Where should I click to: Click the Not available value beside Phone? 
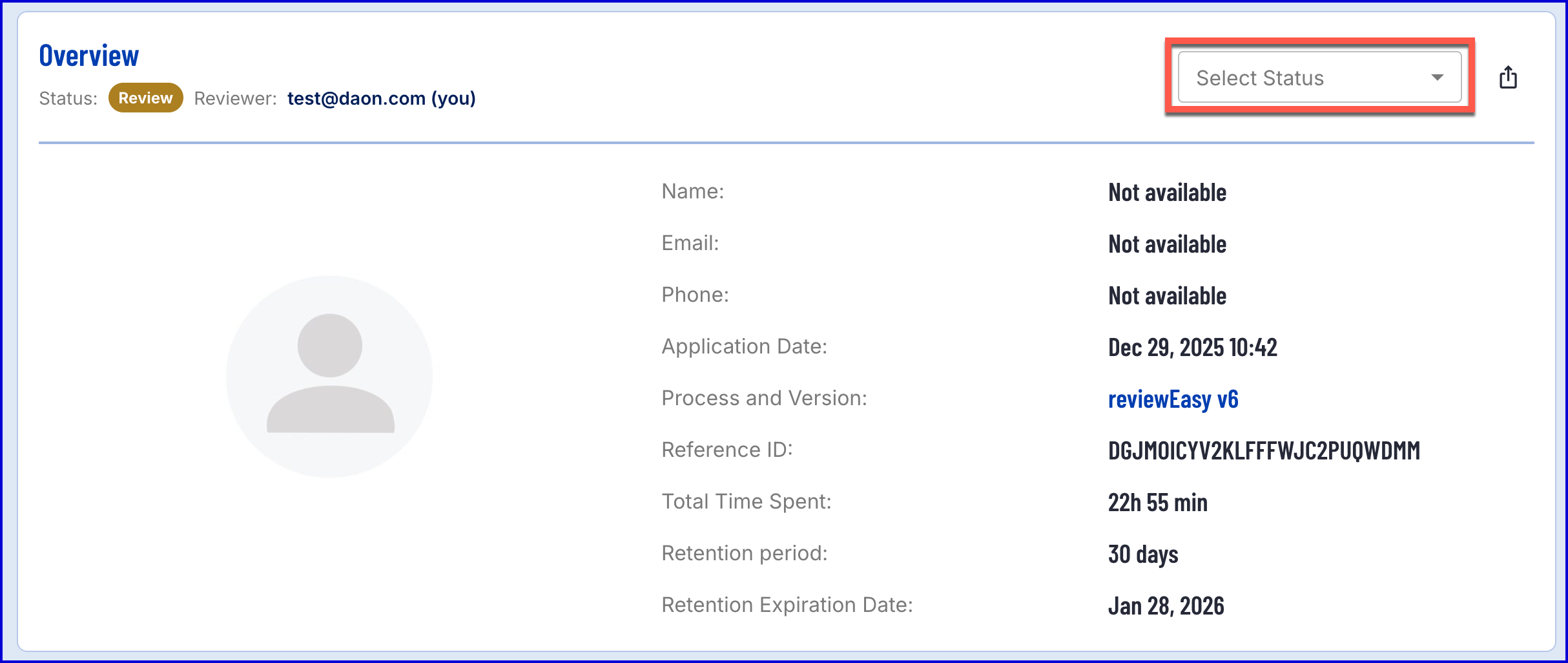(x=1167, y=296)
